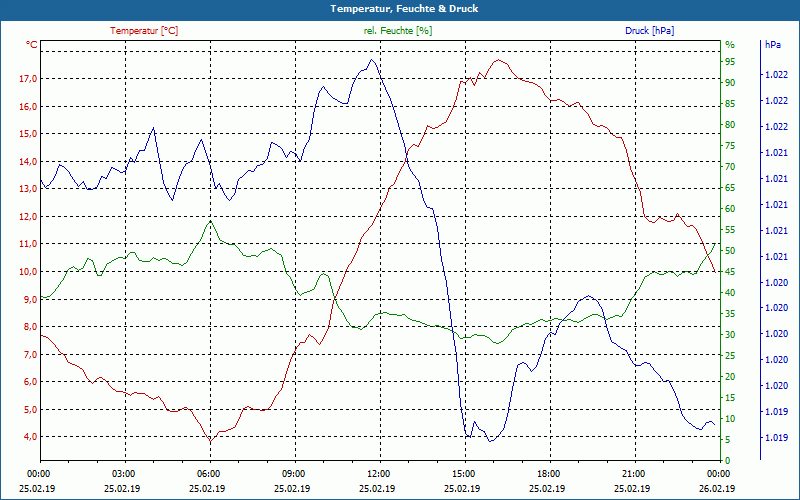This screenshot has width=800, height=500.
Task: Click humidity axis value 55
Action: [730, 230]
